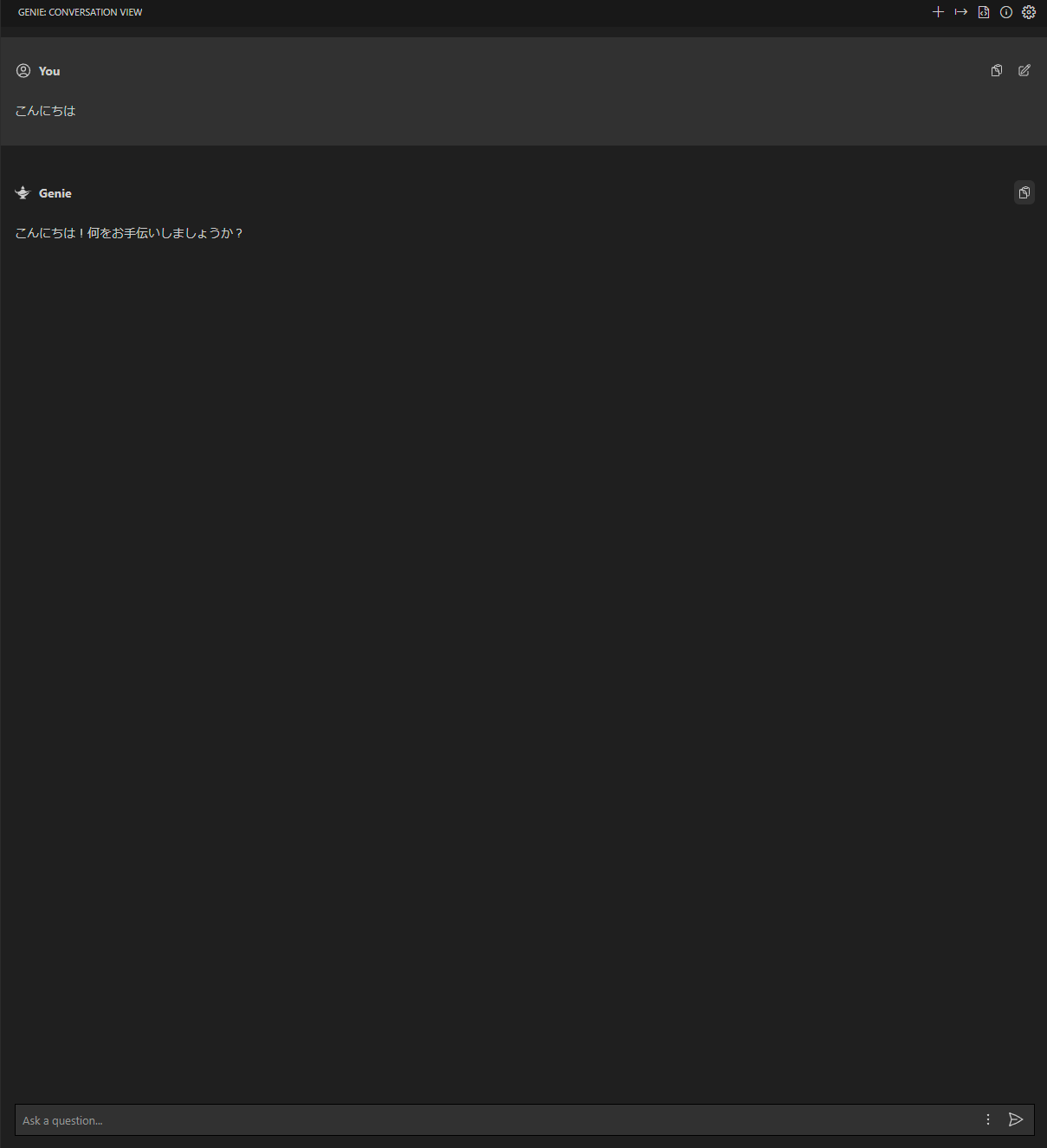Click the user profile avatar icon
The width and height of the screenshot is (1047, 1148).
coord(23,71)
